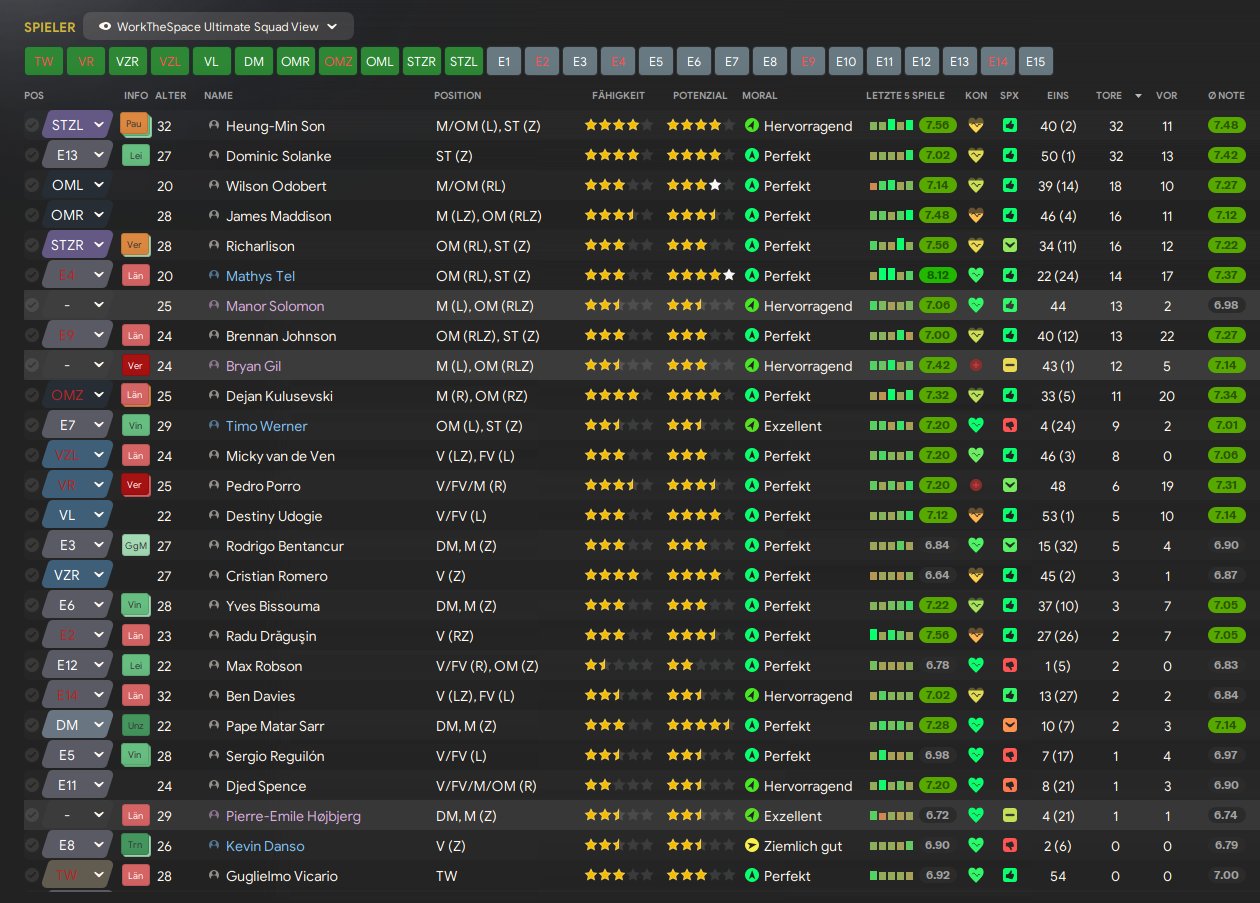
Task: Click the heart icon for Guglielmo Vicario
Action: tap(976, 876)
